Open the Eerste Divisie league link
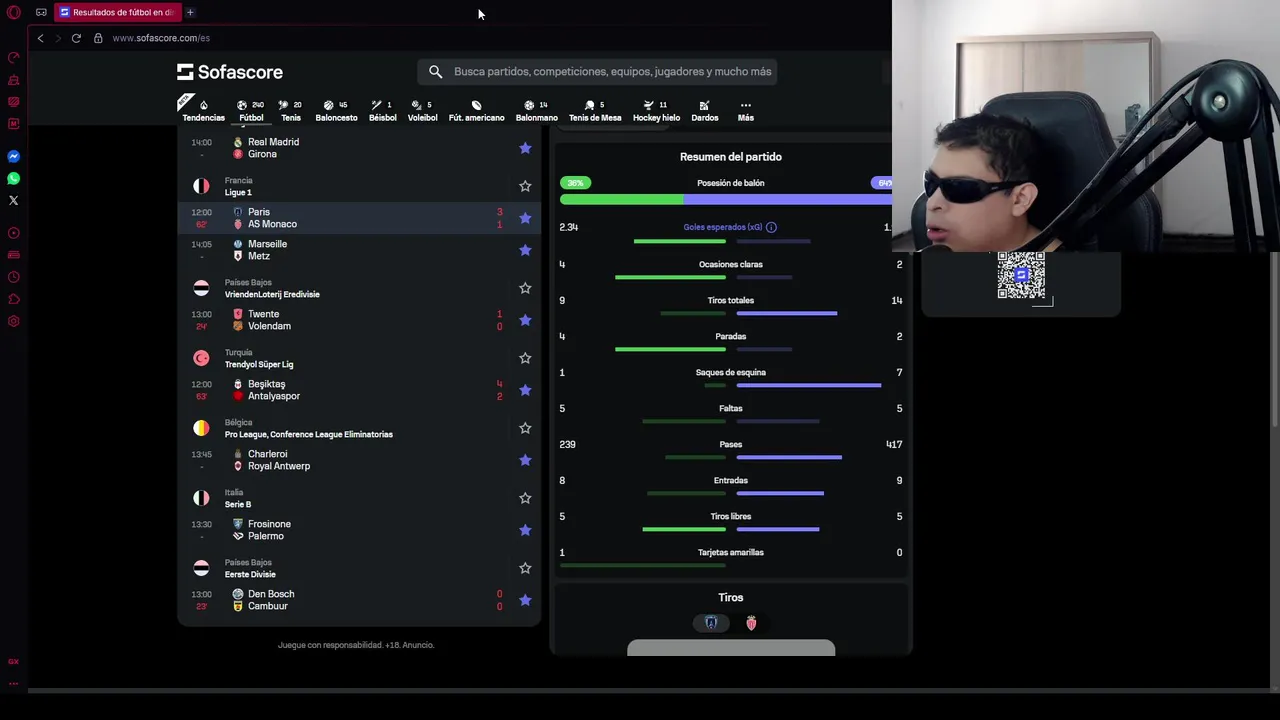The width and height of the screenshot is (1280, 720). pos(250,574)
